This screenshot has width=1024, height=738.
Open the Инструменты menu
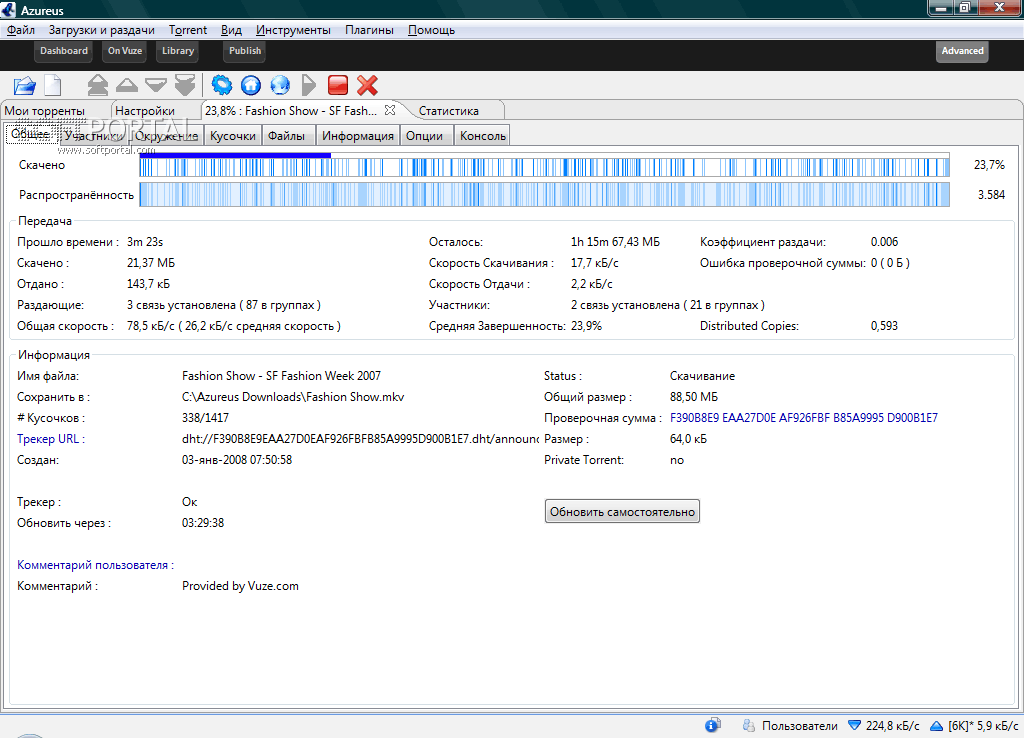coord(293,30)
